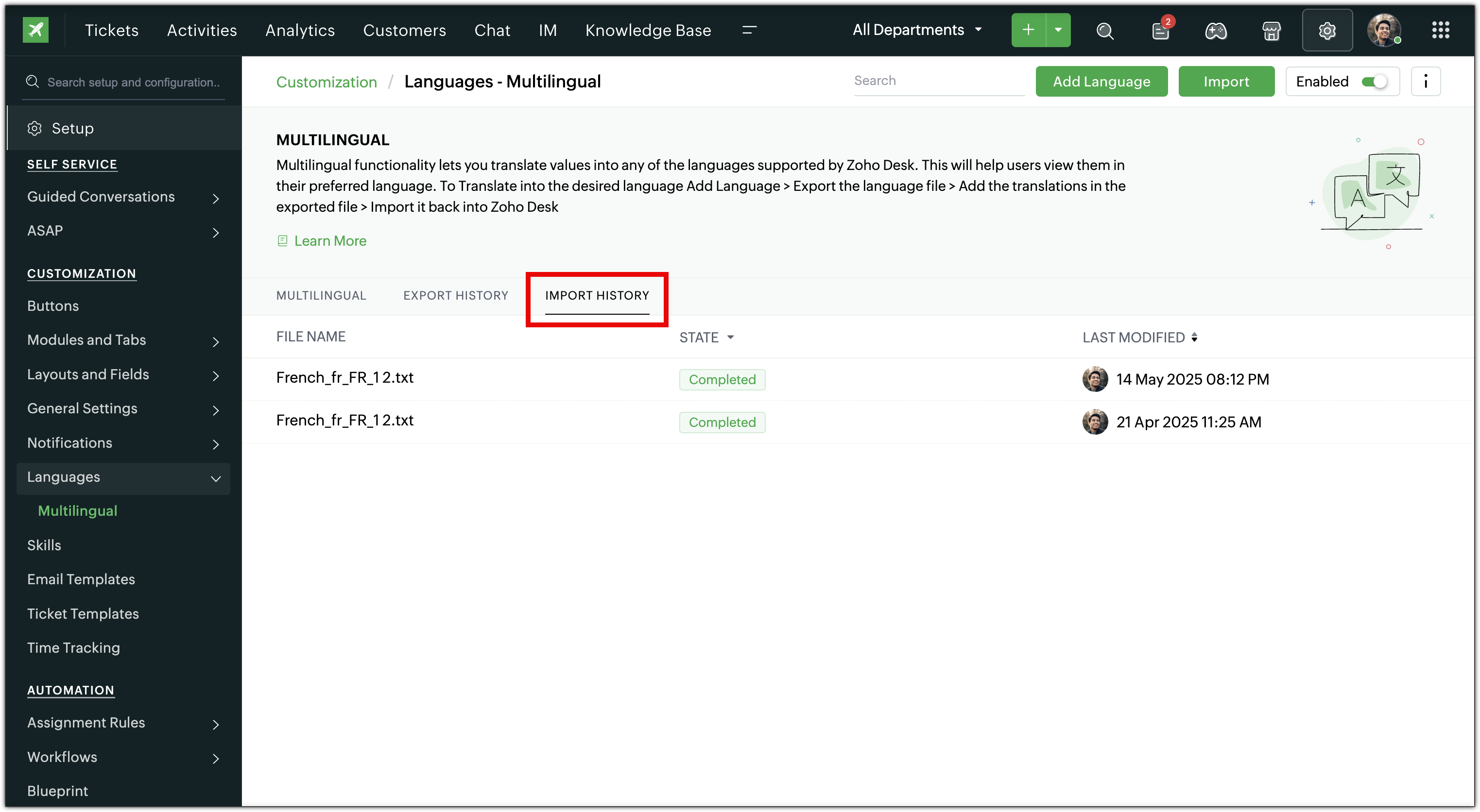
Task: Toggle the Enabled multilingual switch
Action: pos(1374,82)
